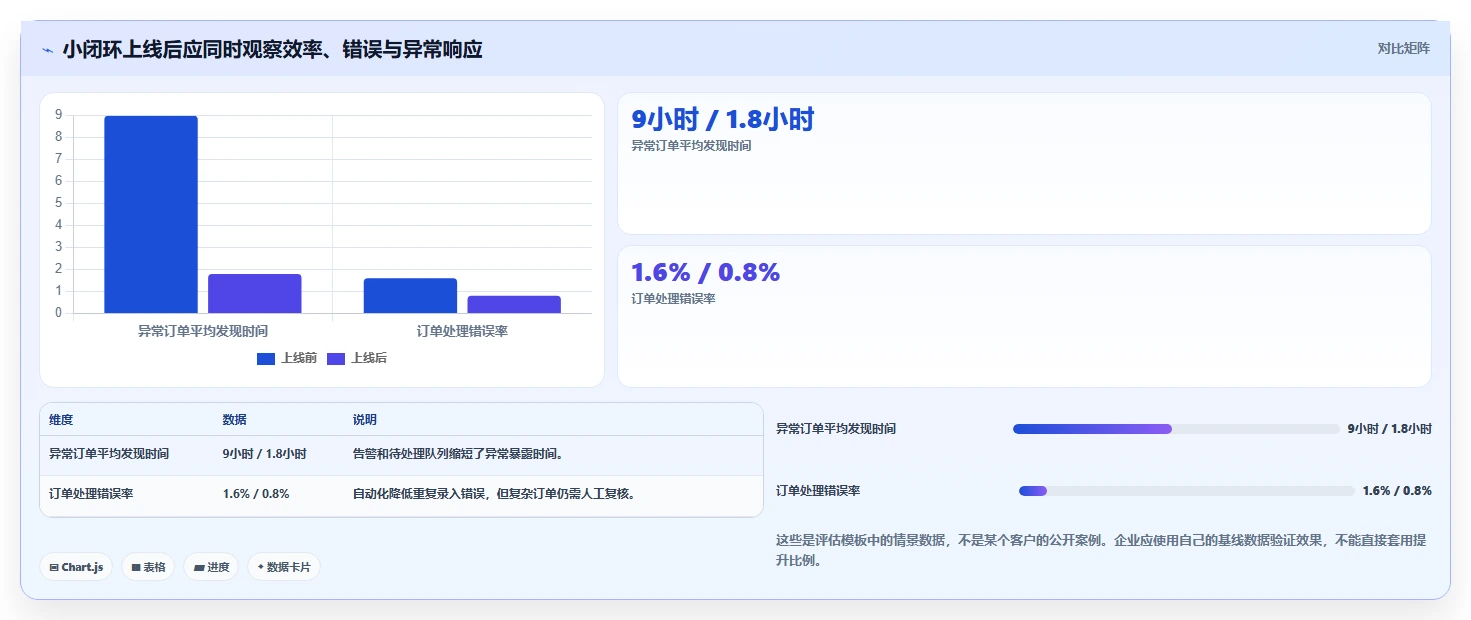Click the 上线前 legend label
This screenshot has width=1471, height=620.
(x=299, y=358)
